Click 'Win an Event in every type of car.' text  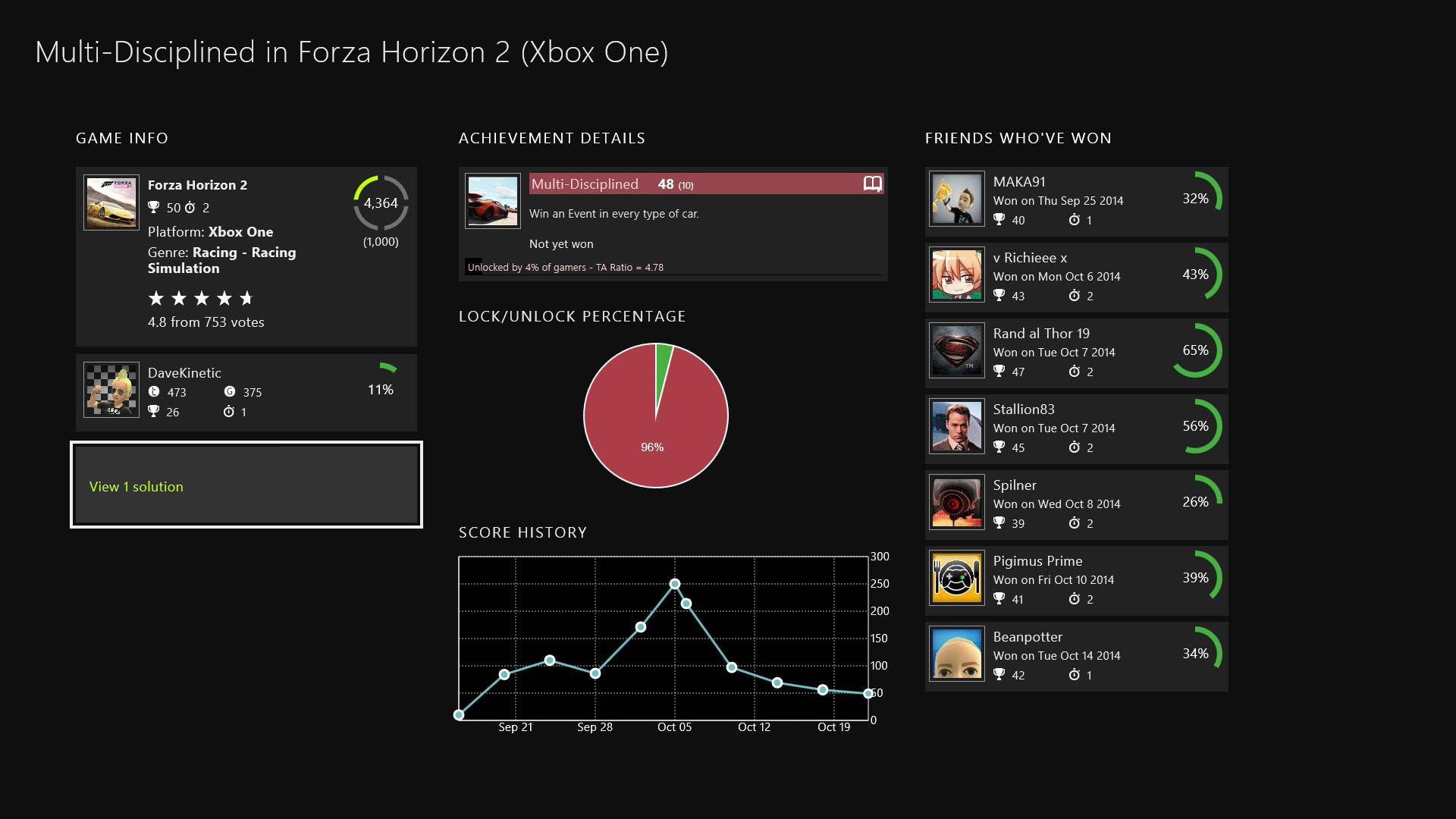point(613,214)
